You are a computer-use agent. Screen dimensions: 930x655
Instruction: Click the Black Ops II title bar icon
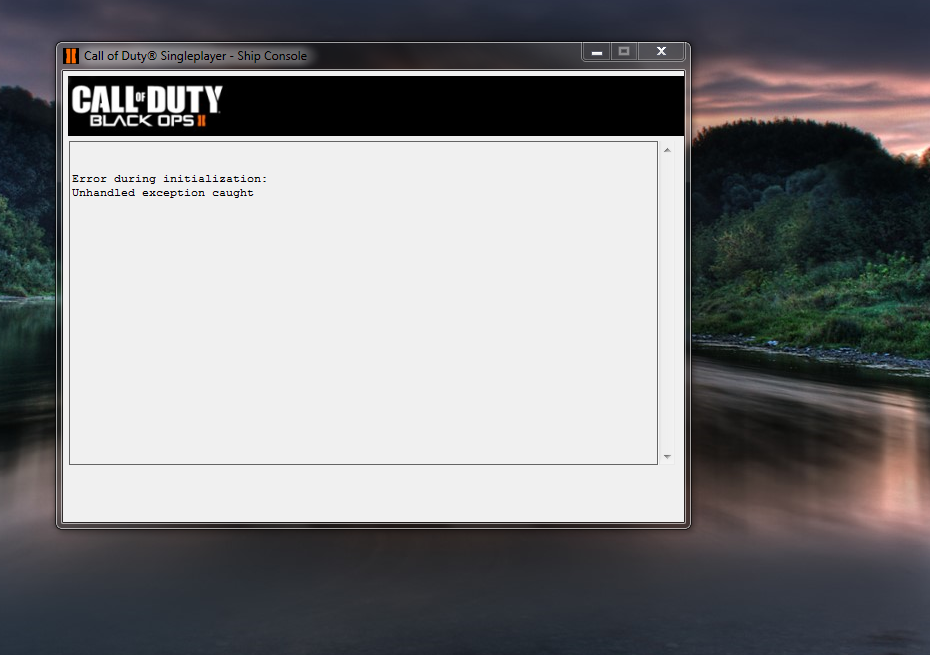tap(71, 56)
